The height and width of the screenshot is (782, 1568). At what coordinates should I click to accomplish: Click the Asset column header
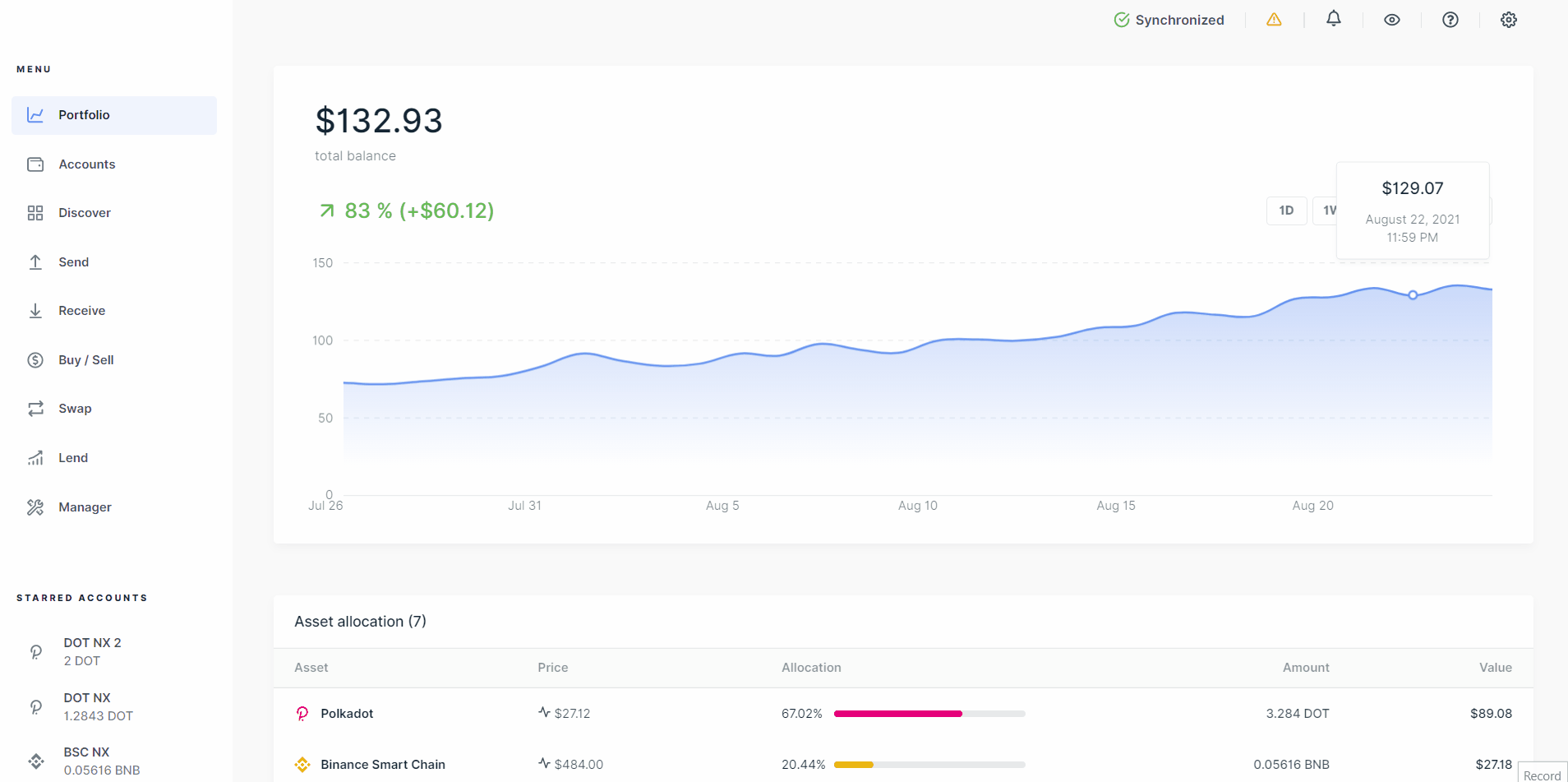tap(311, 668)
